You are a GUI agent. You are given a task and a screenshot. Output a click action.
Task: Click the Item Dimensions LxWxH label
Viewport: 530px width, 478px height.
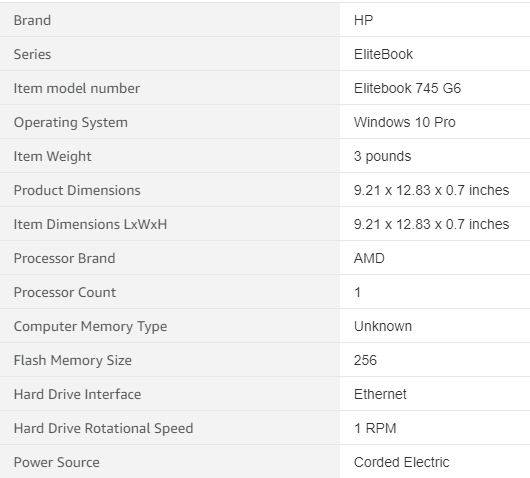90,224
